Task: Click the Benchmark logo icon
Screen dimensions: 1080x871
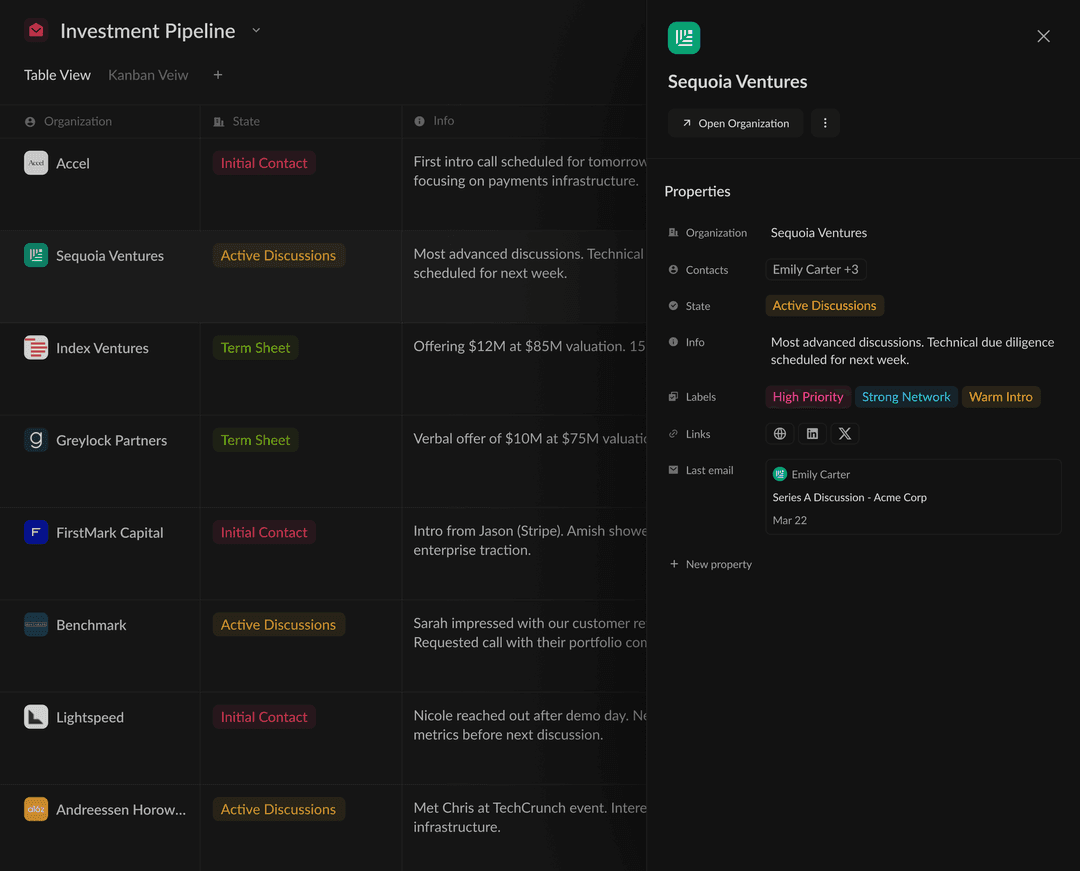Action: 36,625
